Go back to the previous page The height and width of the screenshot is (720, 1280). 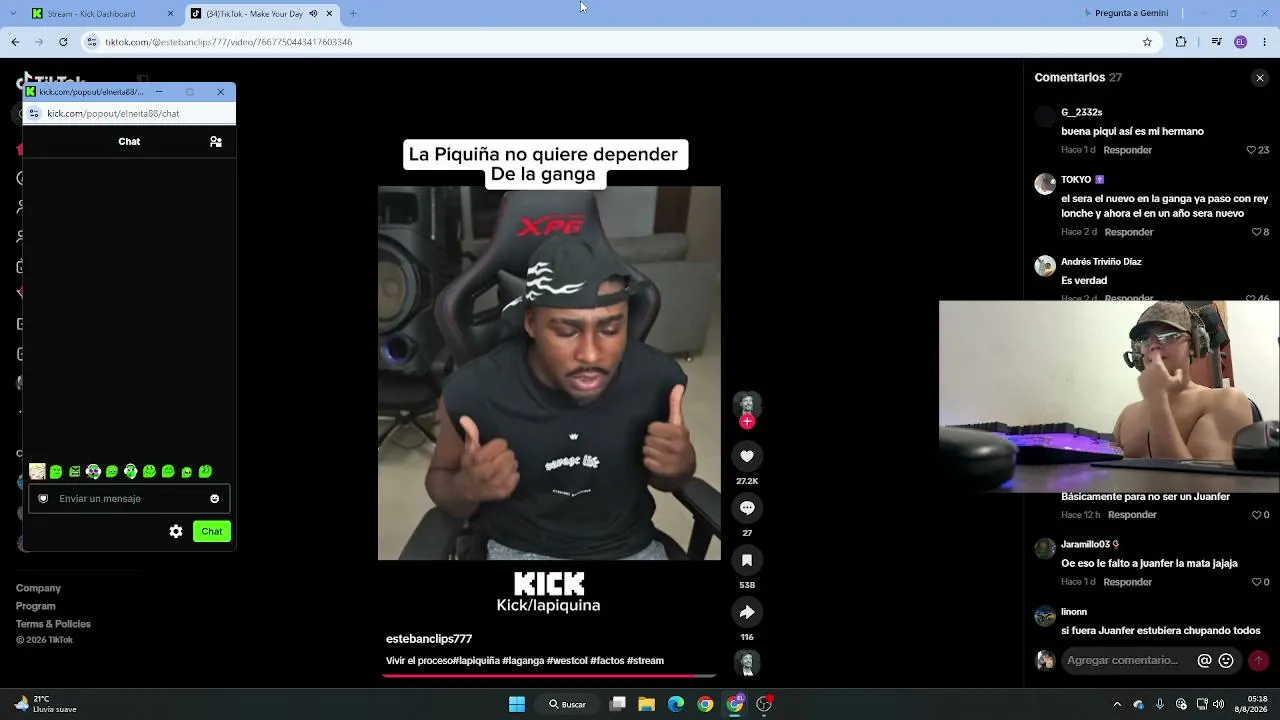coord(15,42)
